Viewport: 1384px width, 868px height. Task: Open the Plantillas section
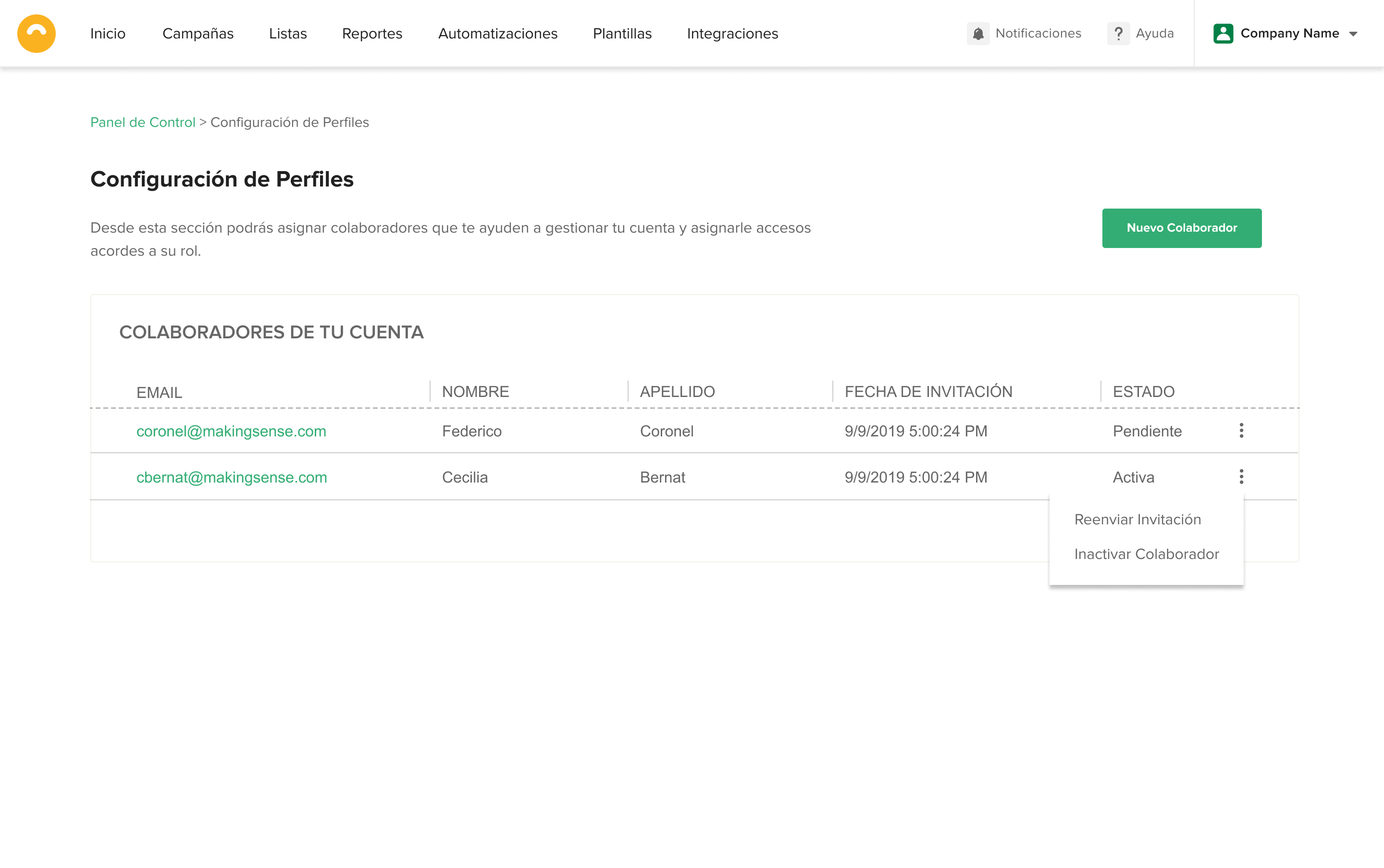(x=622, y=33)
